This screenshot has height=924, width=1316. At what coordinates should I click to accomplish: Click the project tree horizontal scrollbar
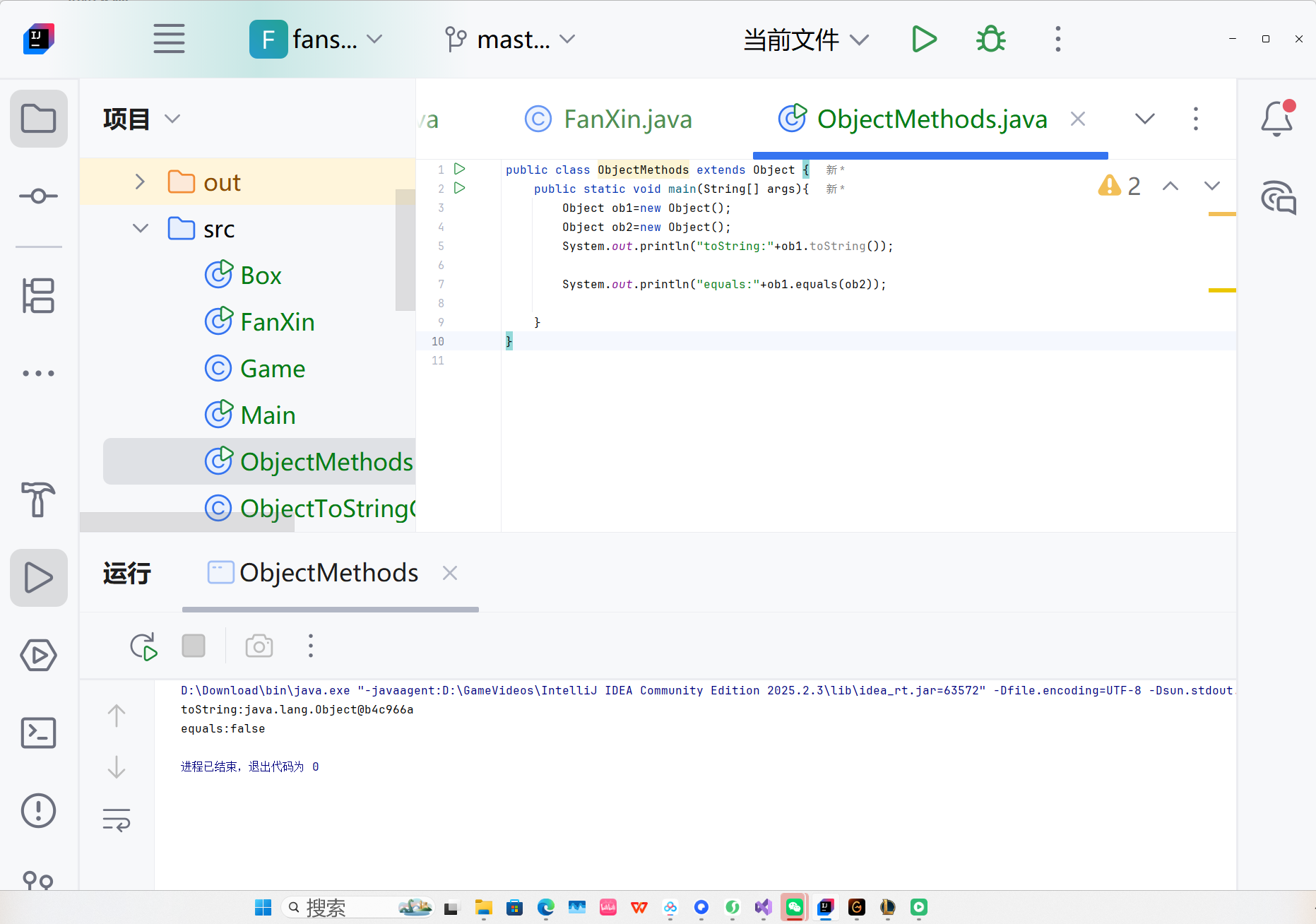click(x=187, y=522)
